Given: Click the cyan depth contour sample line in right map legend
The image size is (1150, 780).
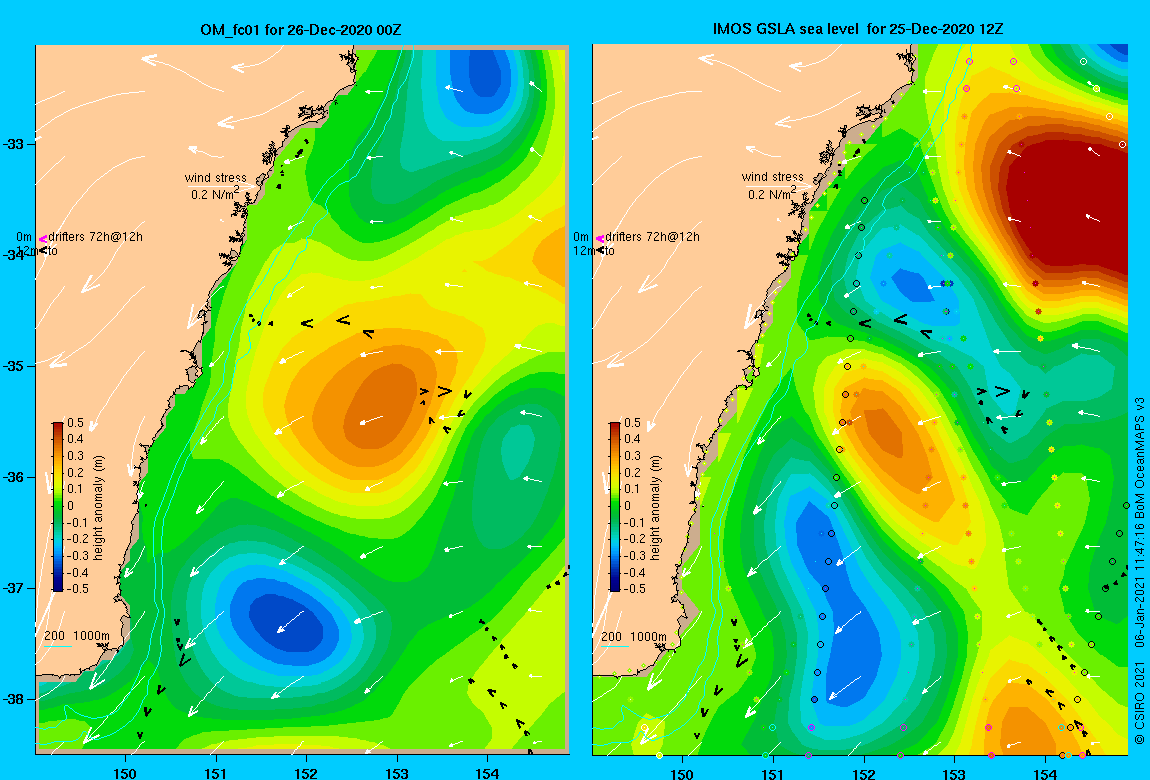Looking at the screenshot, I should click(614, 646).
